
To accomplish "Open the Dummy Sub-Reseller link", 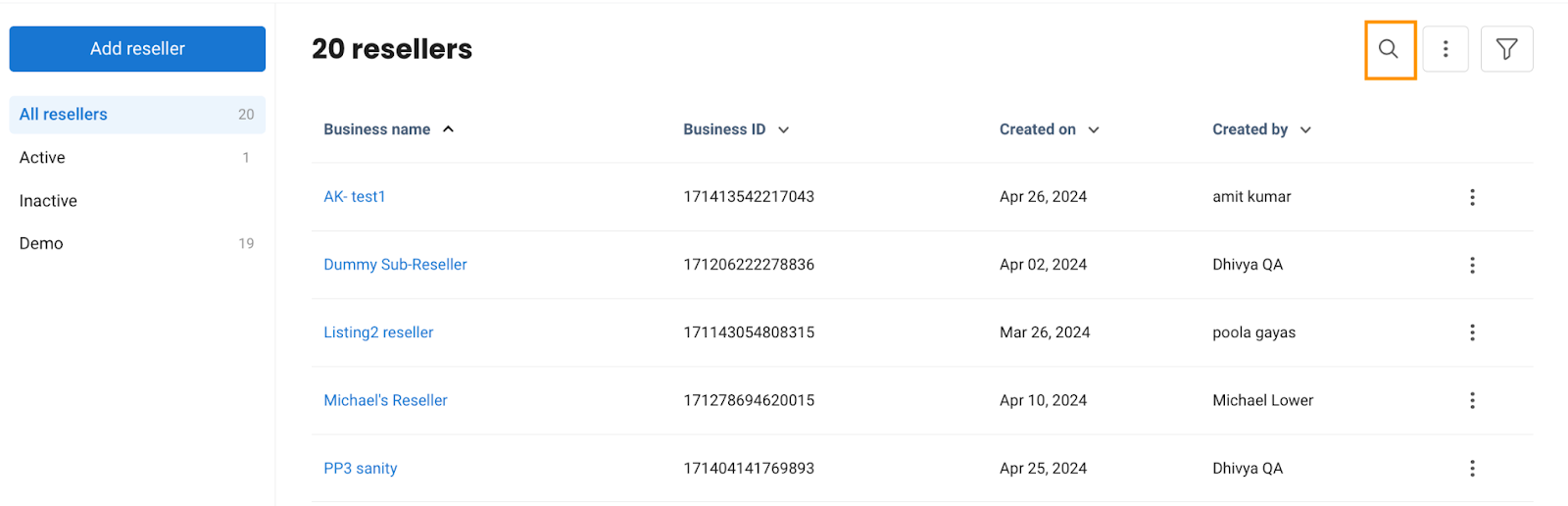I will pos(395,265).
